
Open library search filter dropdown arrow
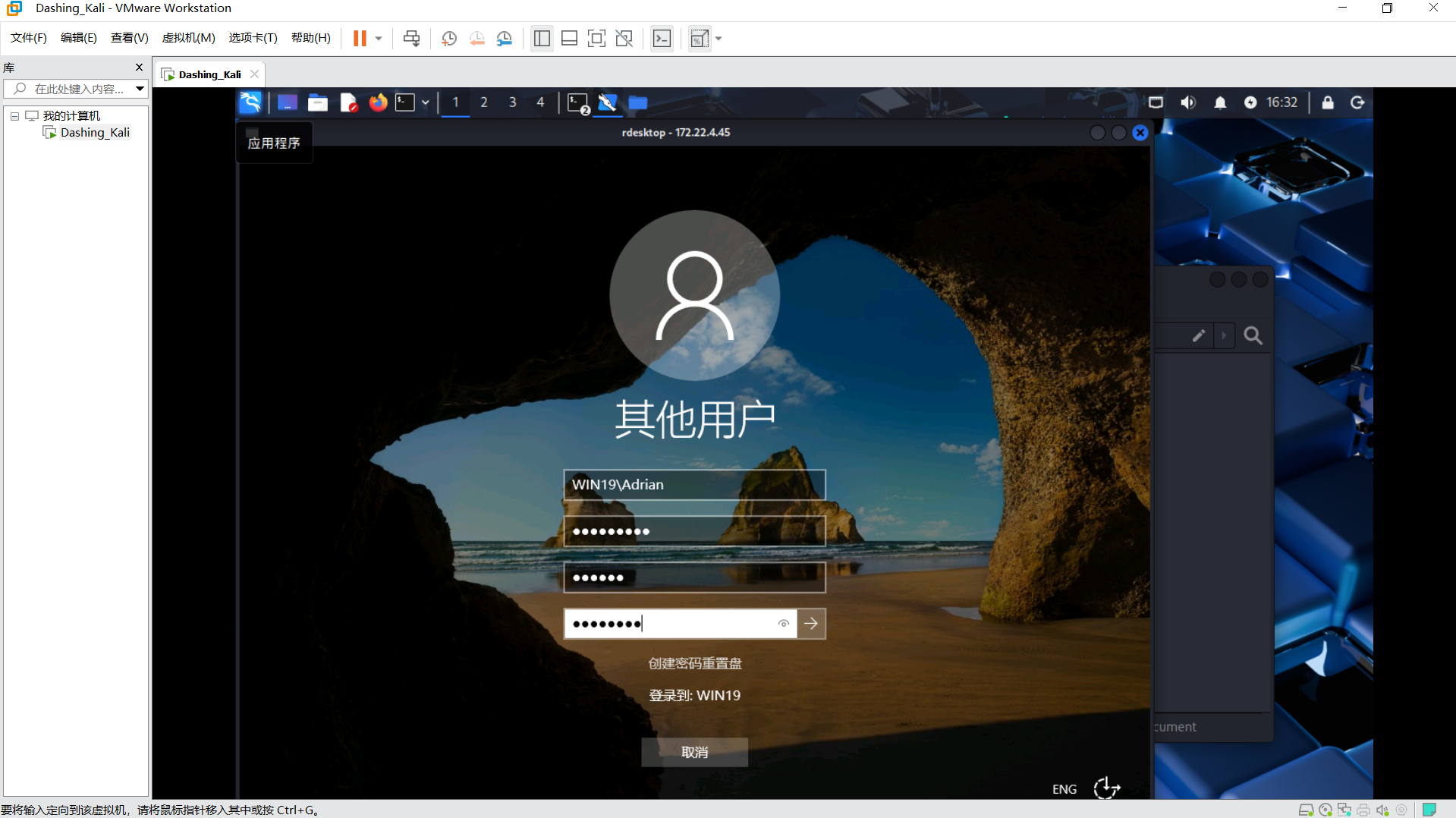(140, 89)
